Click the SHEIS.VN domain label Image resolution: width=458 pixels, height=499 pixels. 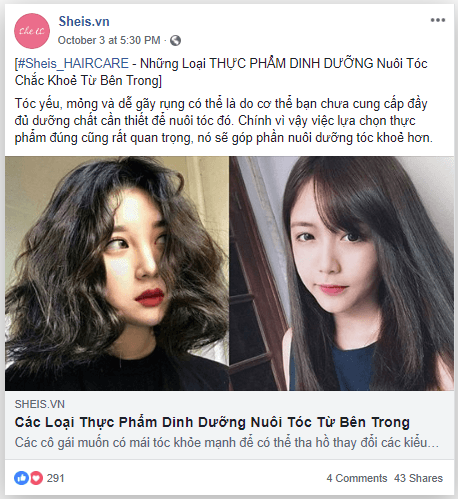[40, 404]
